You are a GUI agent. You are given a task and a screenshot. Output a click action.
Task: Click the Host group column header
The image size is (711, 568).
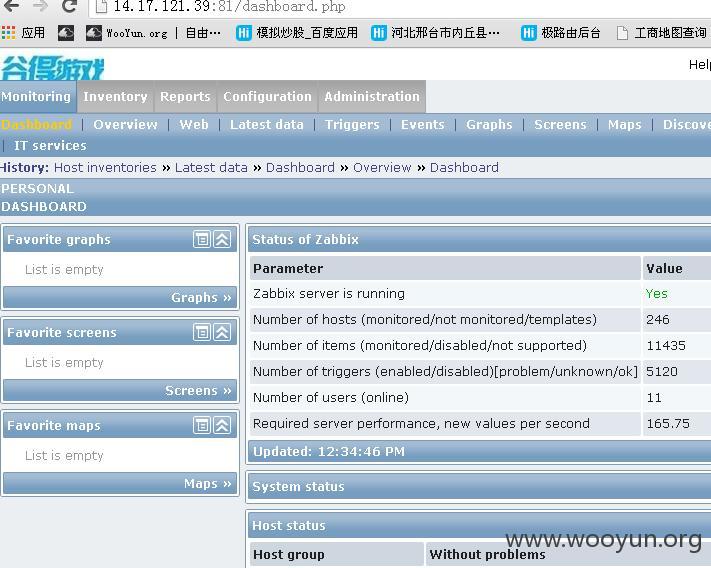pos(336,554)
